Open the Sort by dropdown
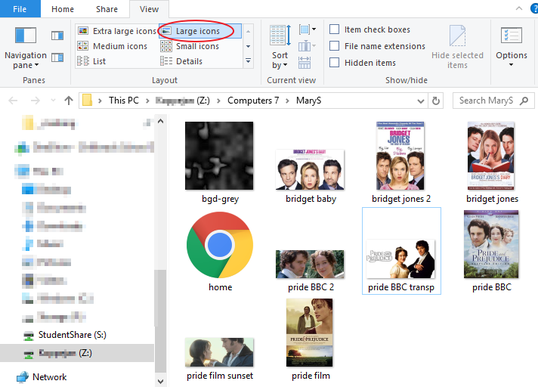 (280, 60)
